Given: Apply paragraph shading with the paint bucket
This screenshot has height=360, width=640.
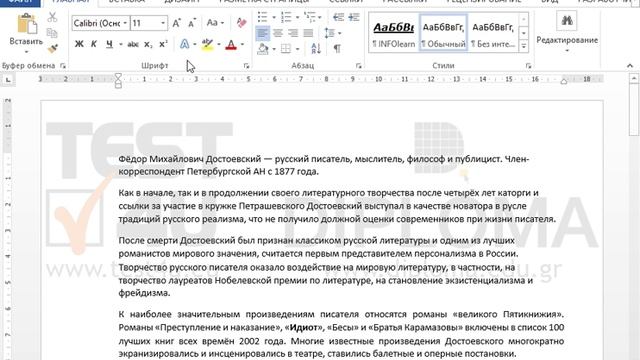Looking at the screenshot, I should click(x=263, y=49).
